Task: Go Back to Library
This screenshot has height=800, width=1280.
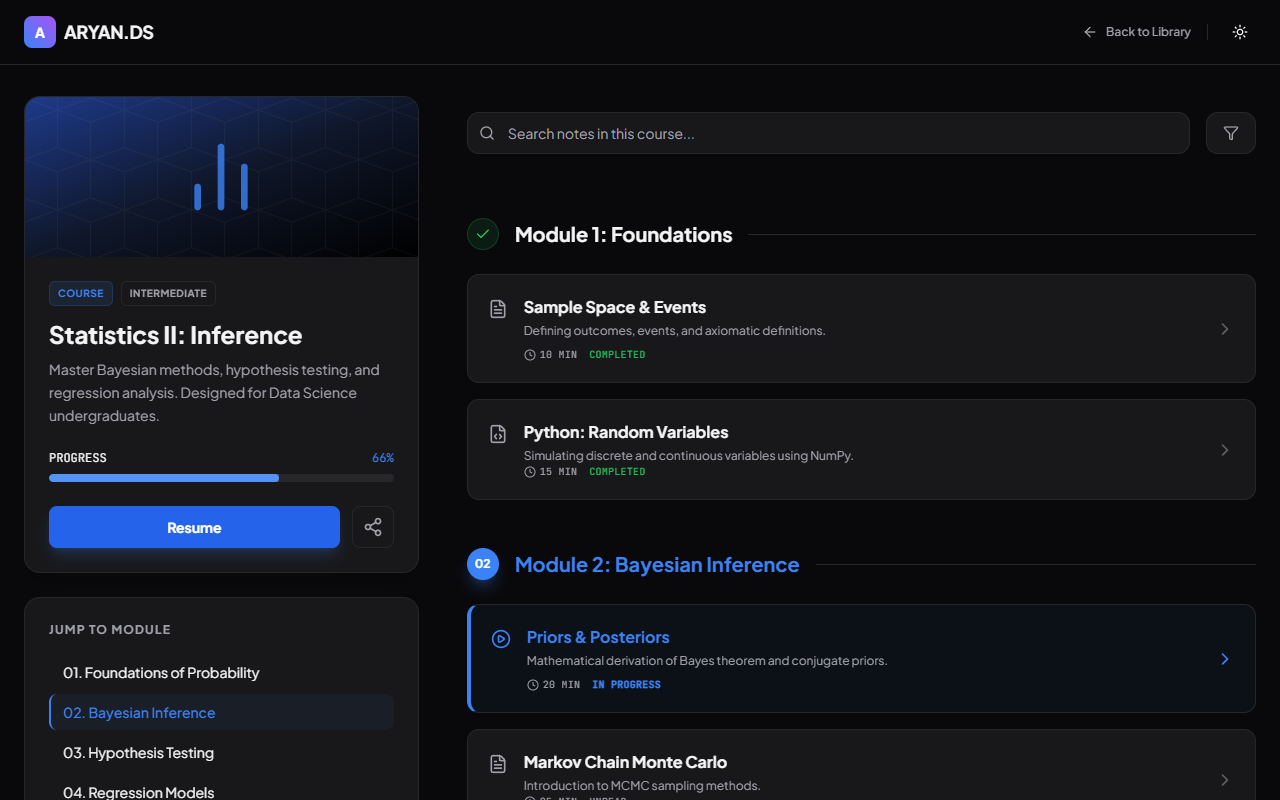Action: 1137,32
